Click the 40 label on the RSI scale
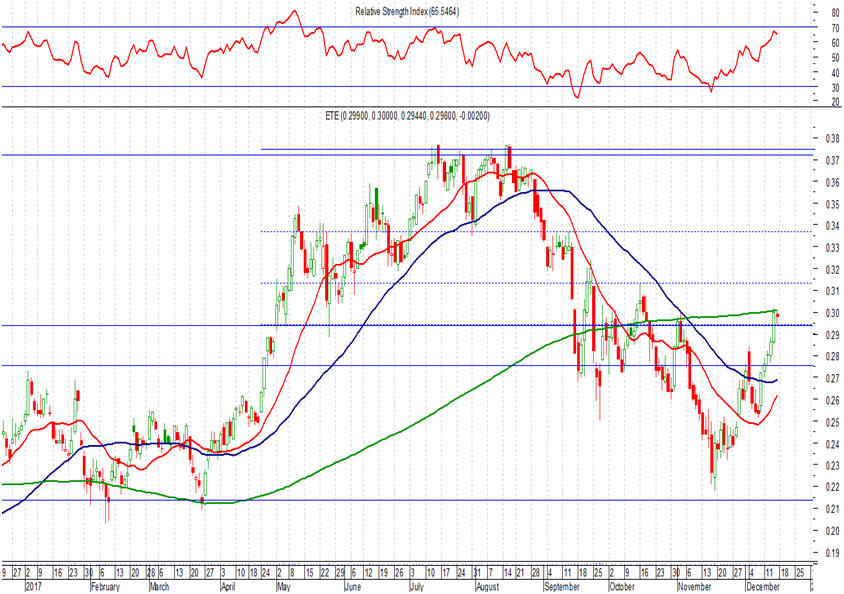This screenshot has height=594, width=844. [x=835, y=73]
